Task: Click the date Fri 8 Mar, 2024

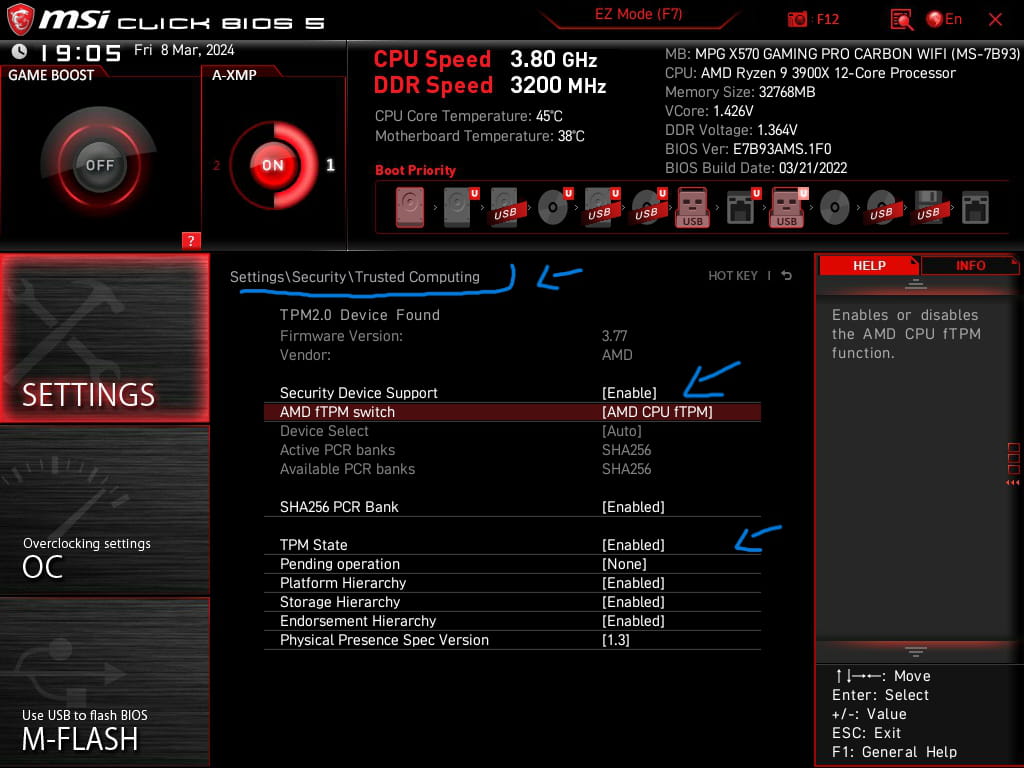Action: [184, 50]
